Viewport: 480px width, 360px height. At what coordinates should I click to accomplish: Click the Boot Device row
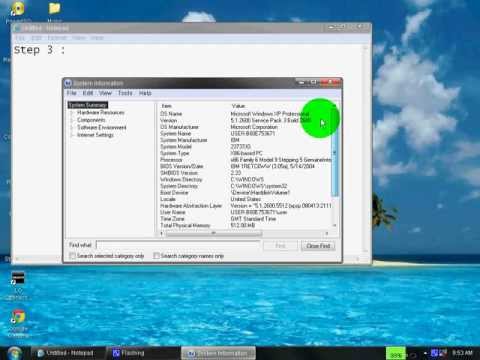[245, 193]
